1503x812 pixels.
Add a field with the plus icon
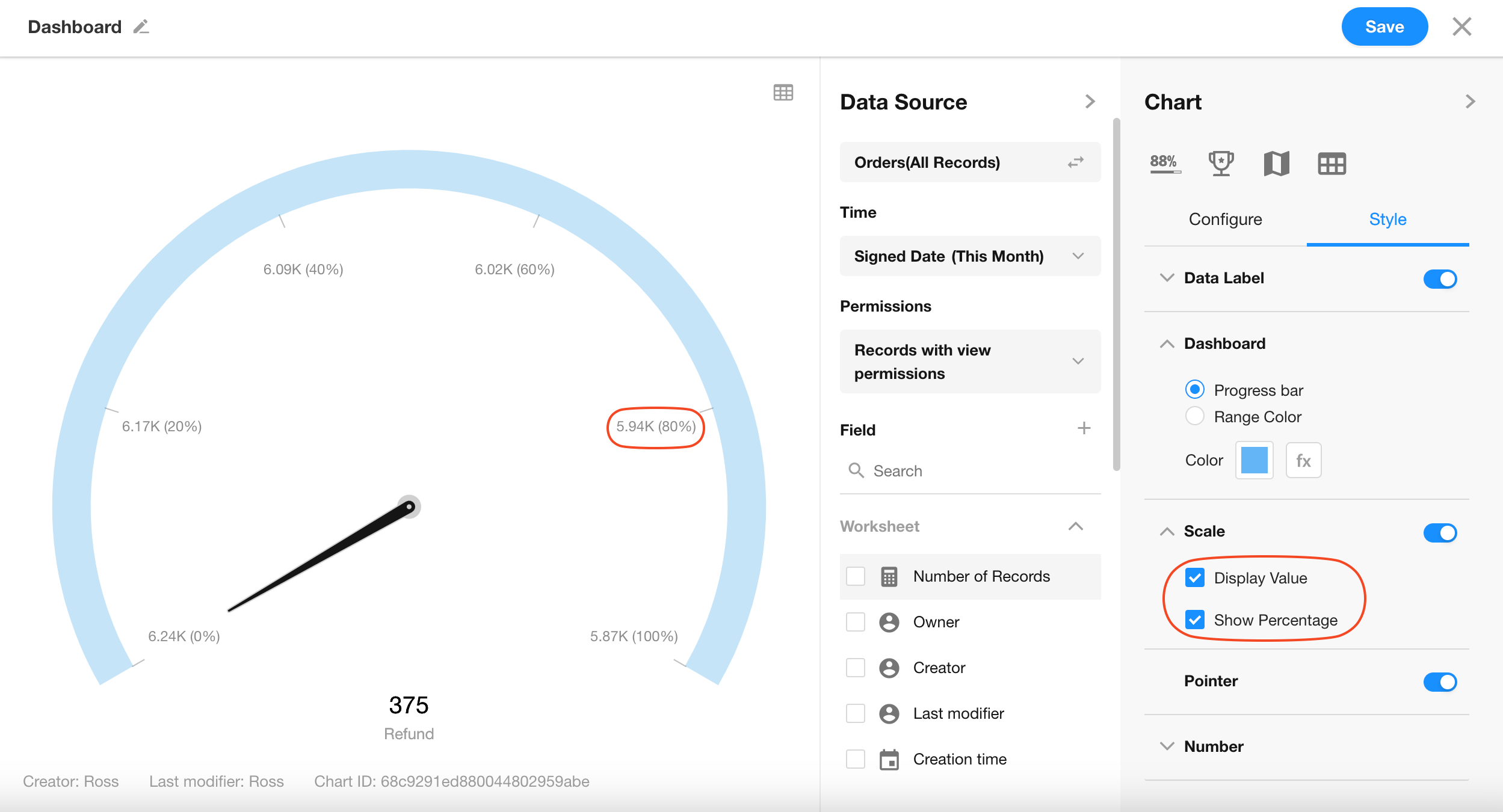(x=1084, y=428)
